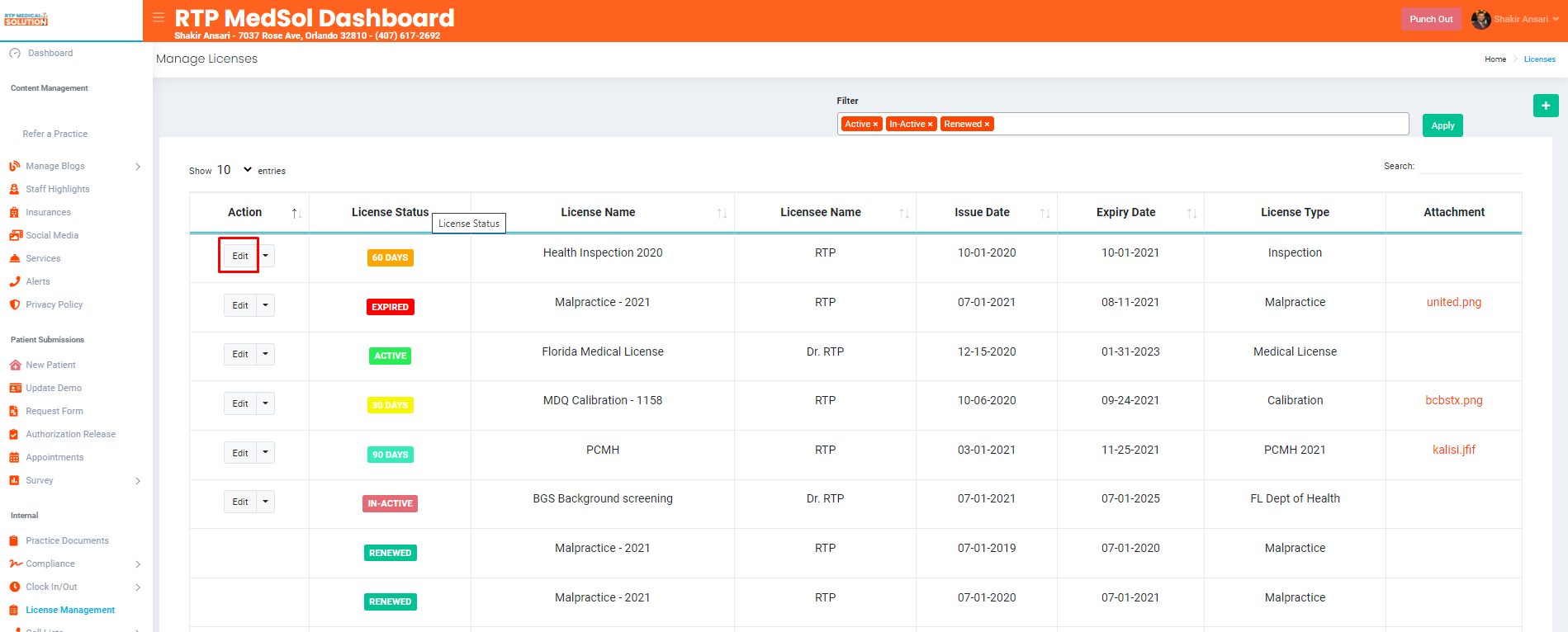Open Edit dropdown arrow for PCMH row

click(x=266, y=453)
